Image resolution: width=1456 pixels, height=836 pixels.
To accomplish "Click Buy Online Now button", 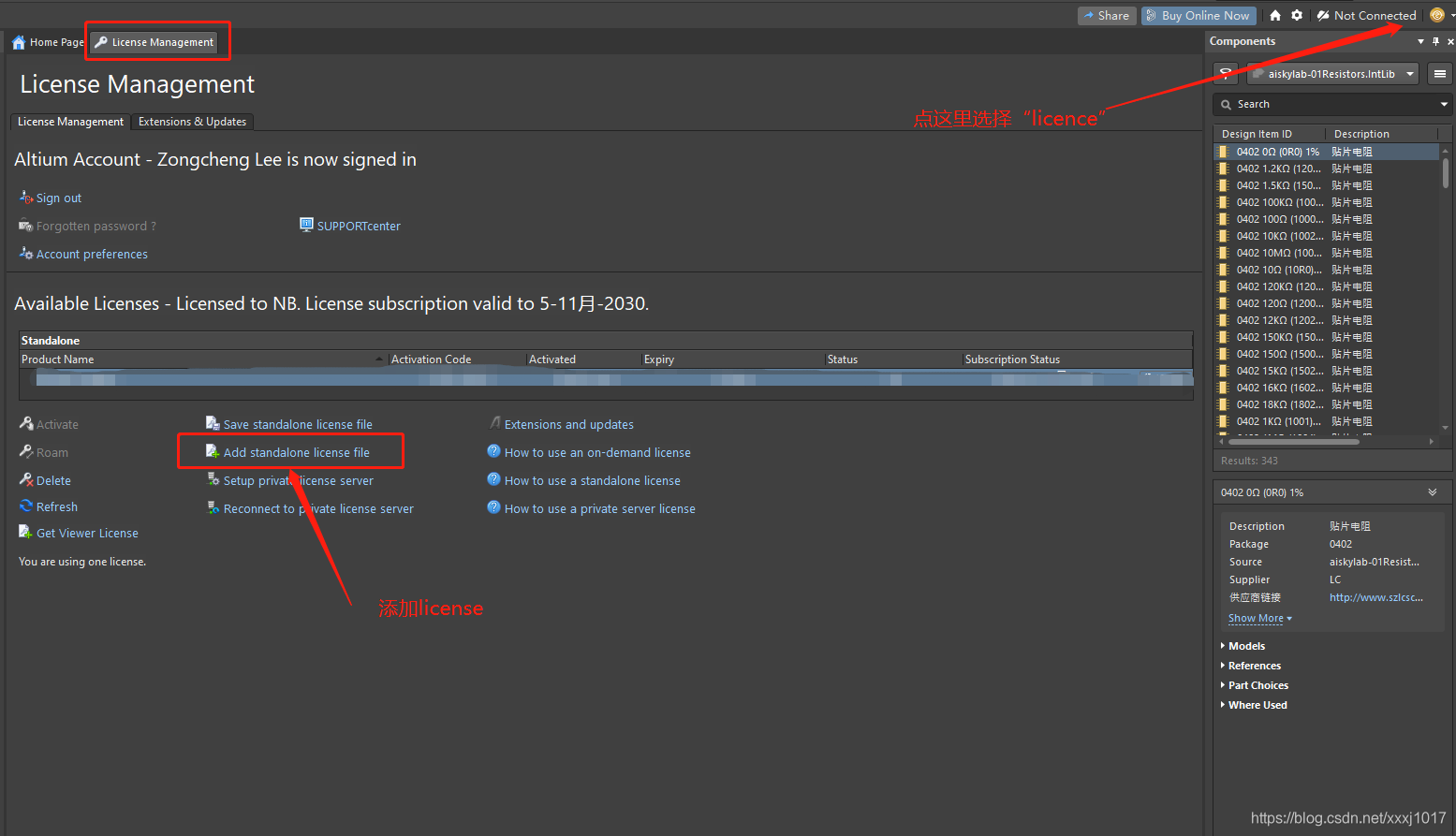I will (x=1199, y=16).
